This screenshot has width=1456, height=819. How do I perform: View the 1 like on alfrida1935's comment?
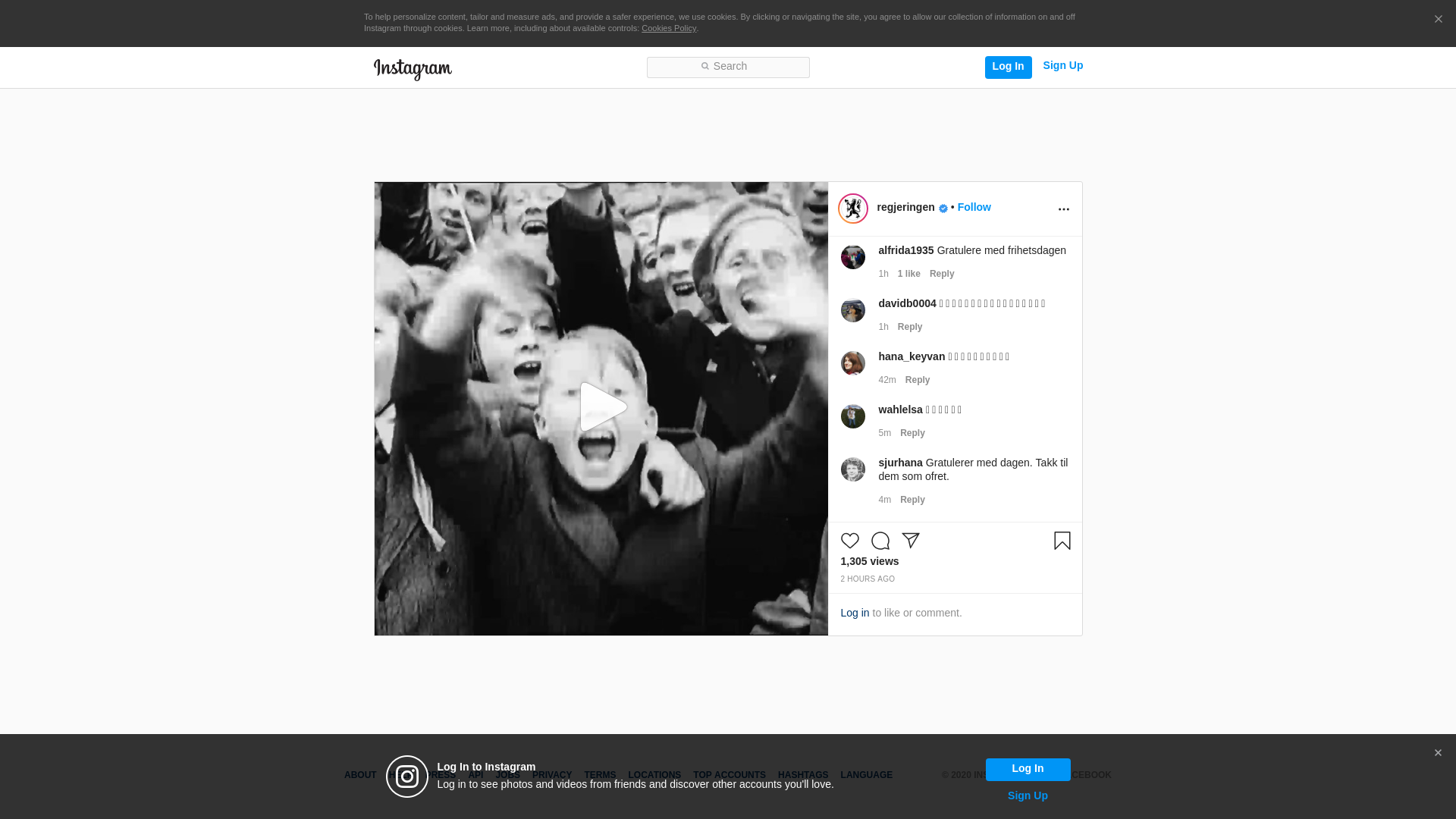908,274
